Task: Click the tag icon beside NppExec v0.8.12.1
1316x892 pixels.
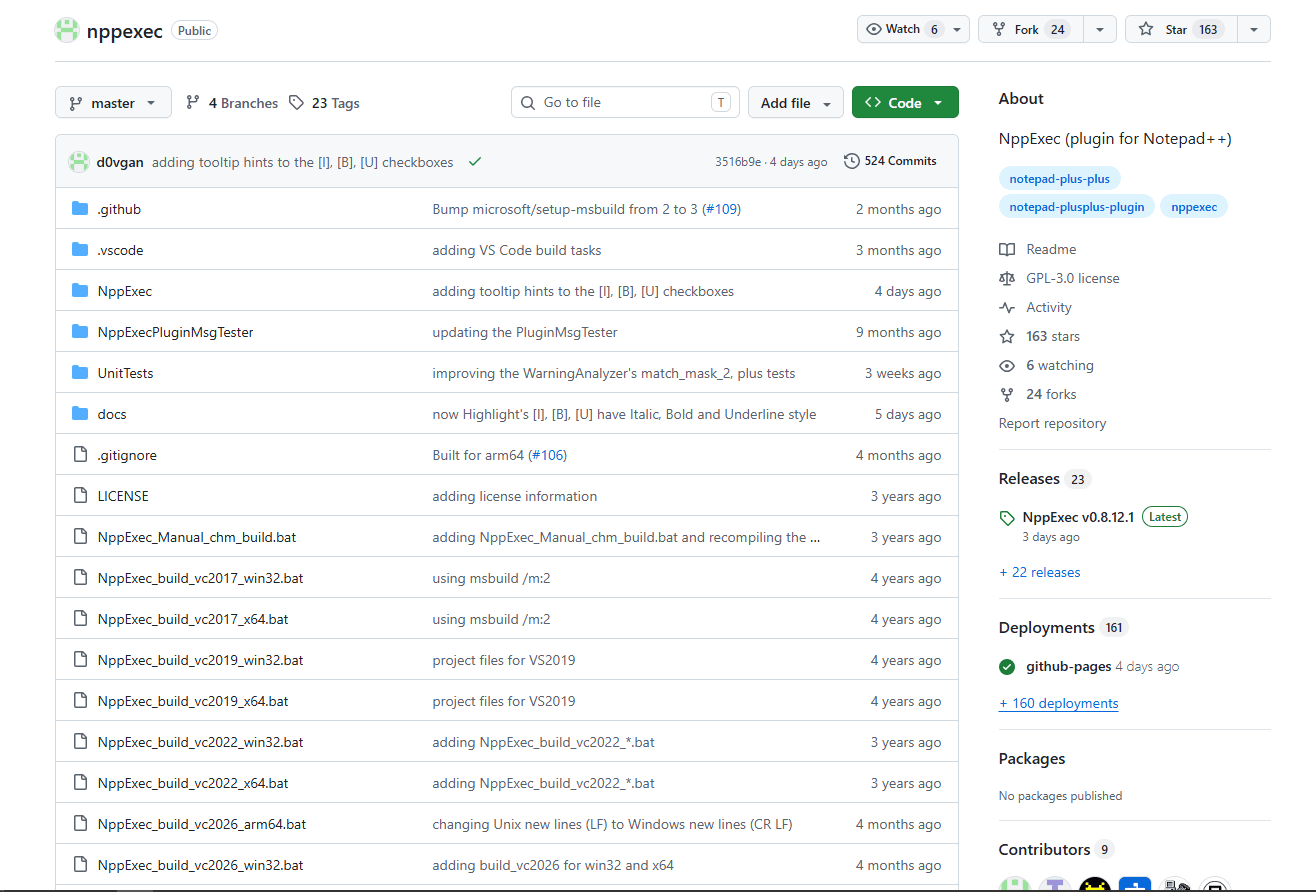Action: pyautogui.click(x=1007, y=518)
